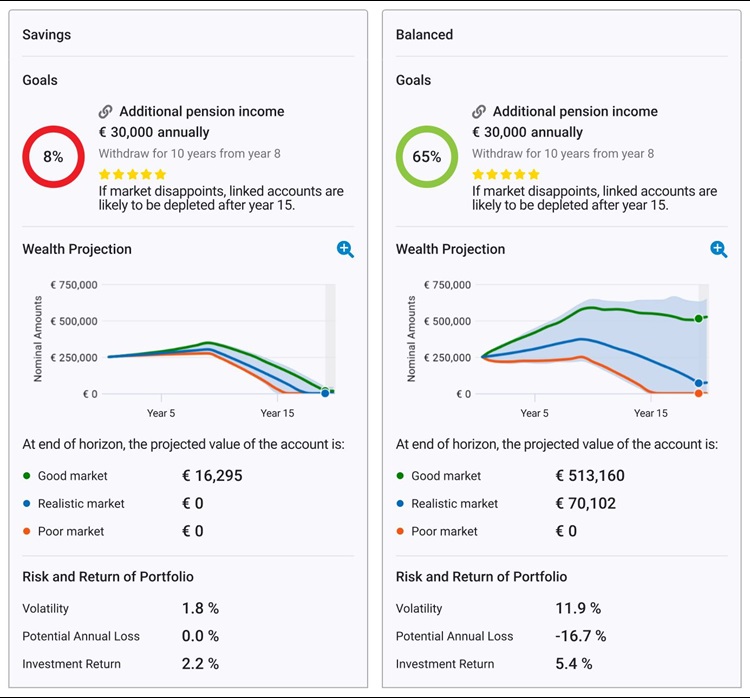This screenshot has width=750, height=698.
Task: Click star rating under Savings goal
Action: [132, 174]
